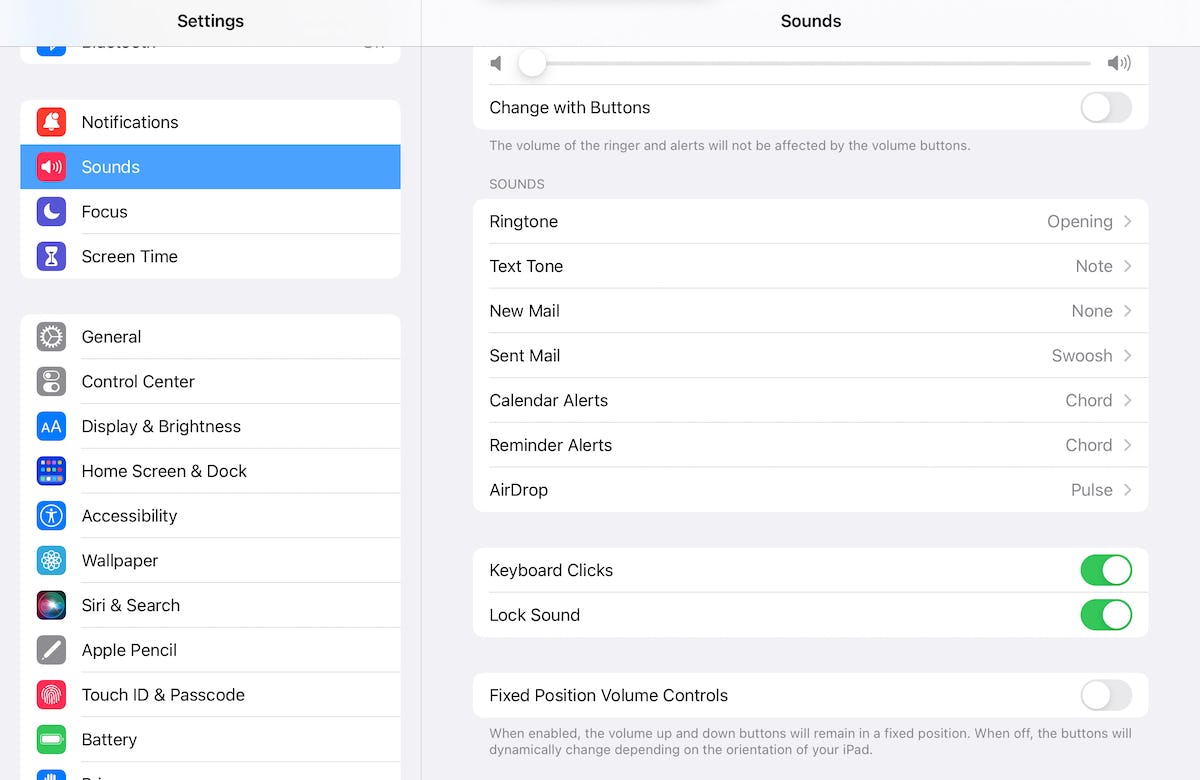This screenshot has height=780, width=1200.
Task: Click the Battery icon in the sidebar
Action: tap(51, 739)
